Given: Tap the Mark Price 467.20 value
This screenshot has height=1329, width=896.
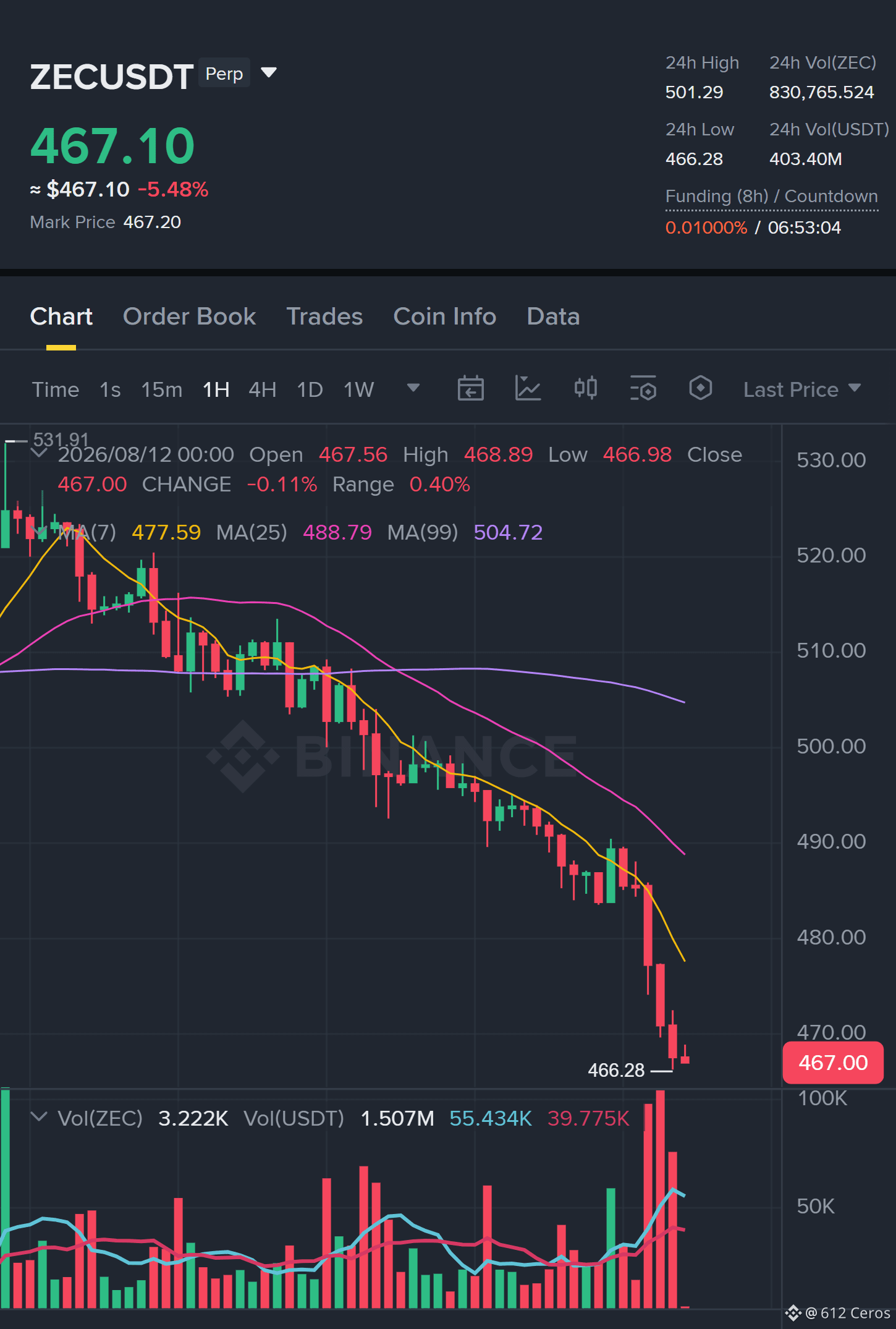Looking at the screenshot, I should click(x=152, y=222).
